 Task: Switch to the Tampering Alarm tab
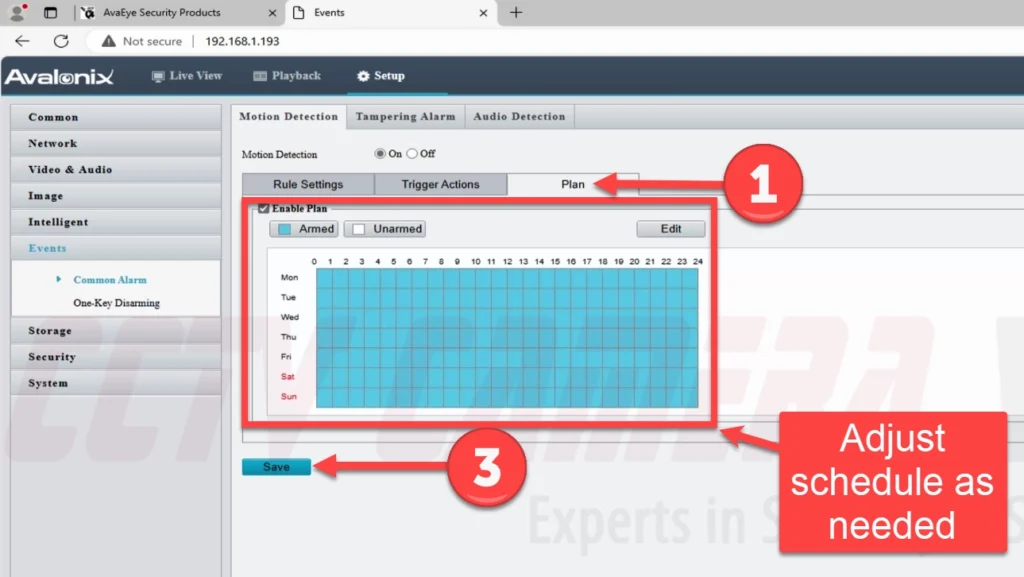[x=405, y=117]
